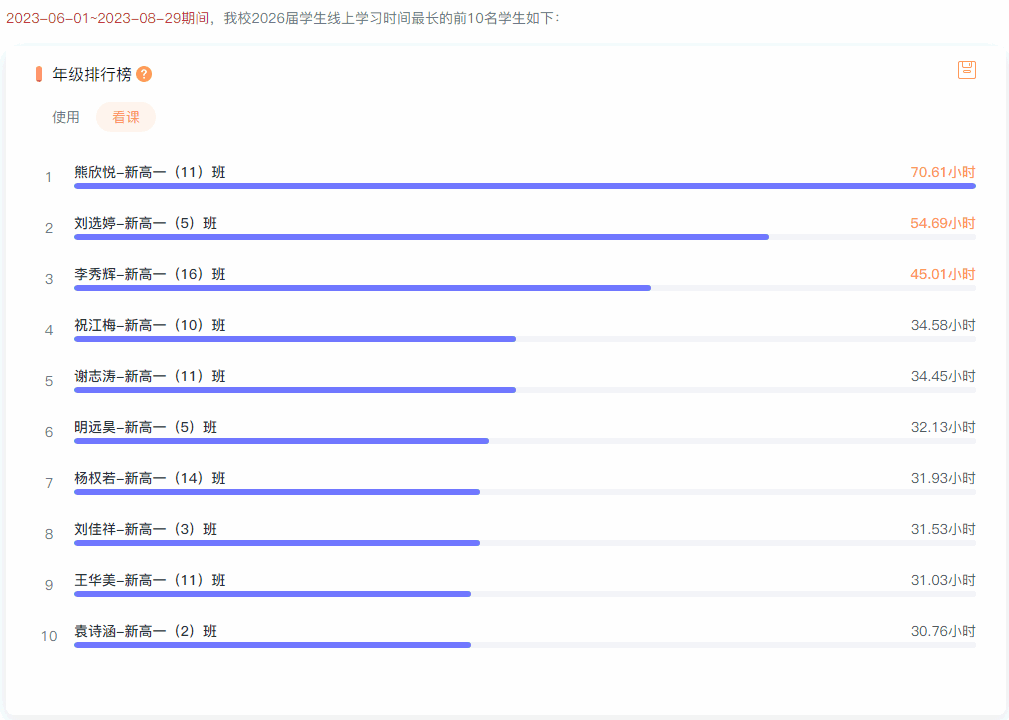Click the 31.93小时 value

tap(943, 478)
